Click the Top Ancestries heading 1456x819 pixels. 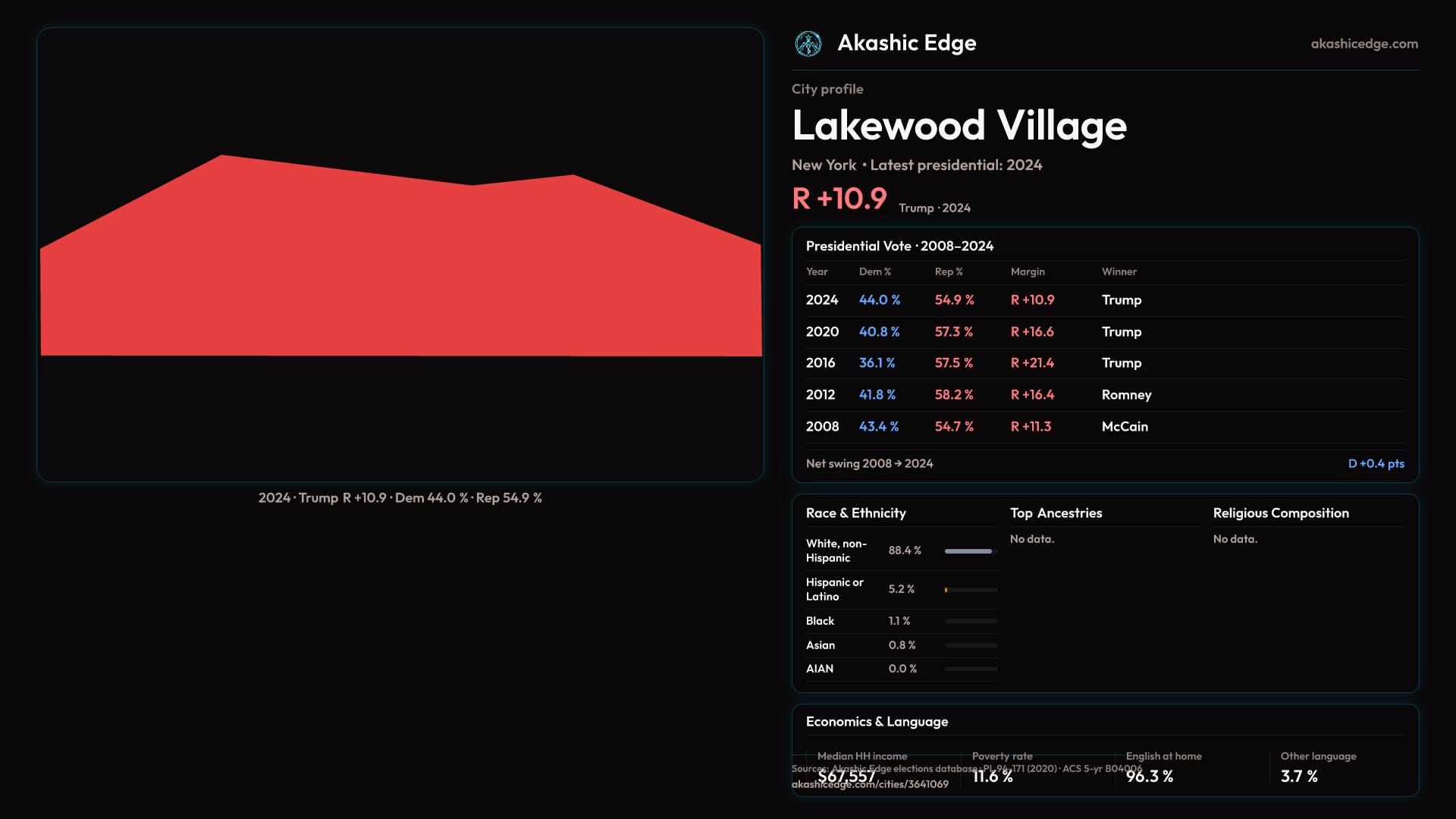[1056, 513]
